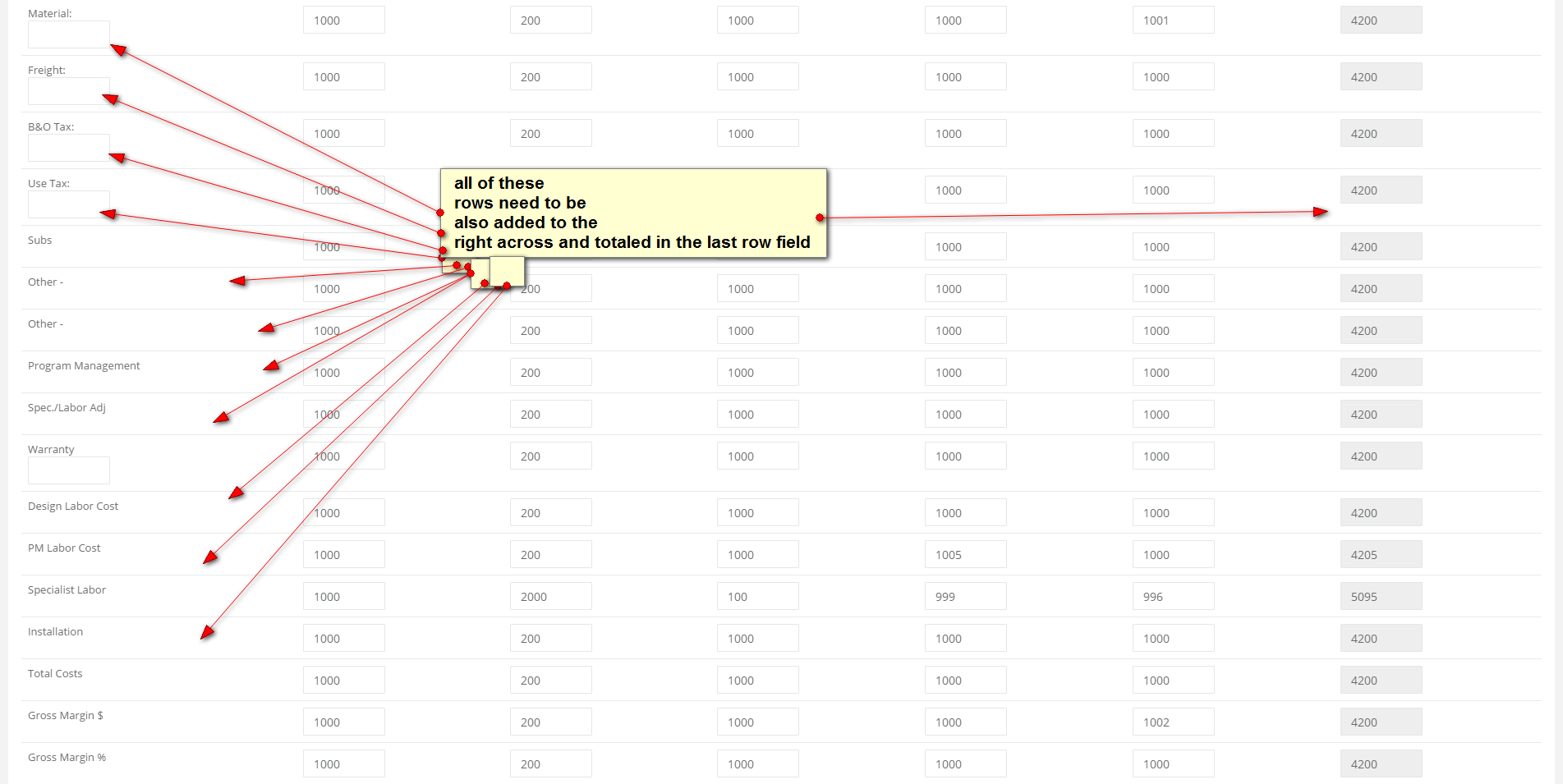
Task: Click the Use Tax: label
Action: (49, 184)
